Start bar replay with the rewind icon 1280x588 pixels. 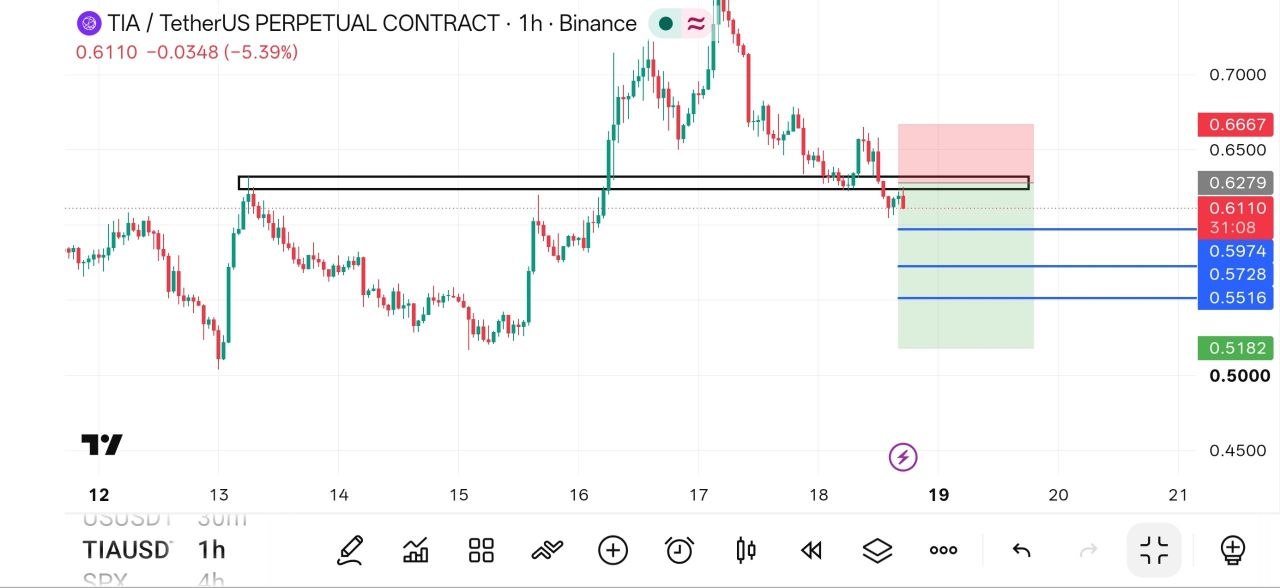[811, 550]
